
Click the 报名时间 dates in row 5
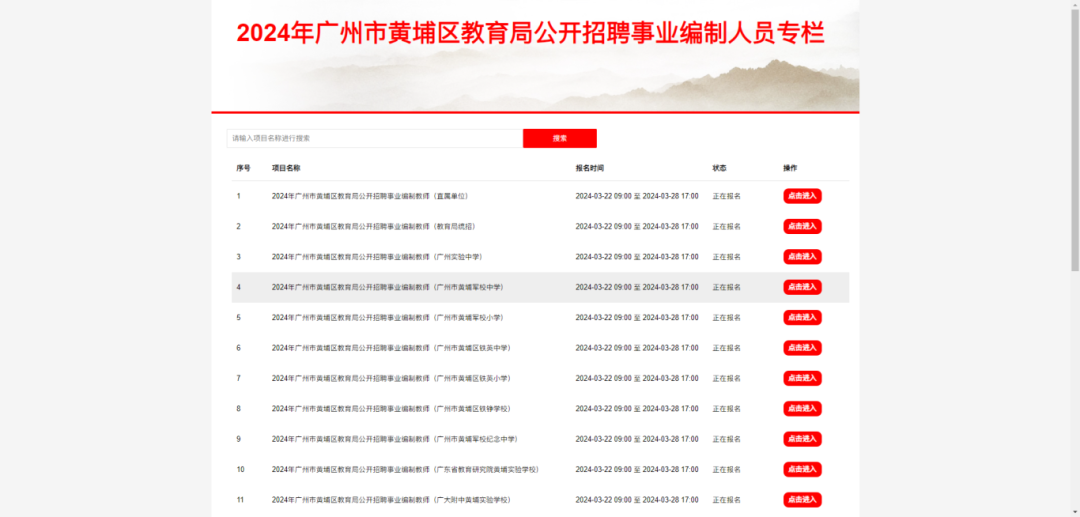[637, 317]
